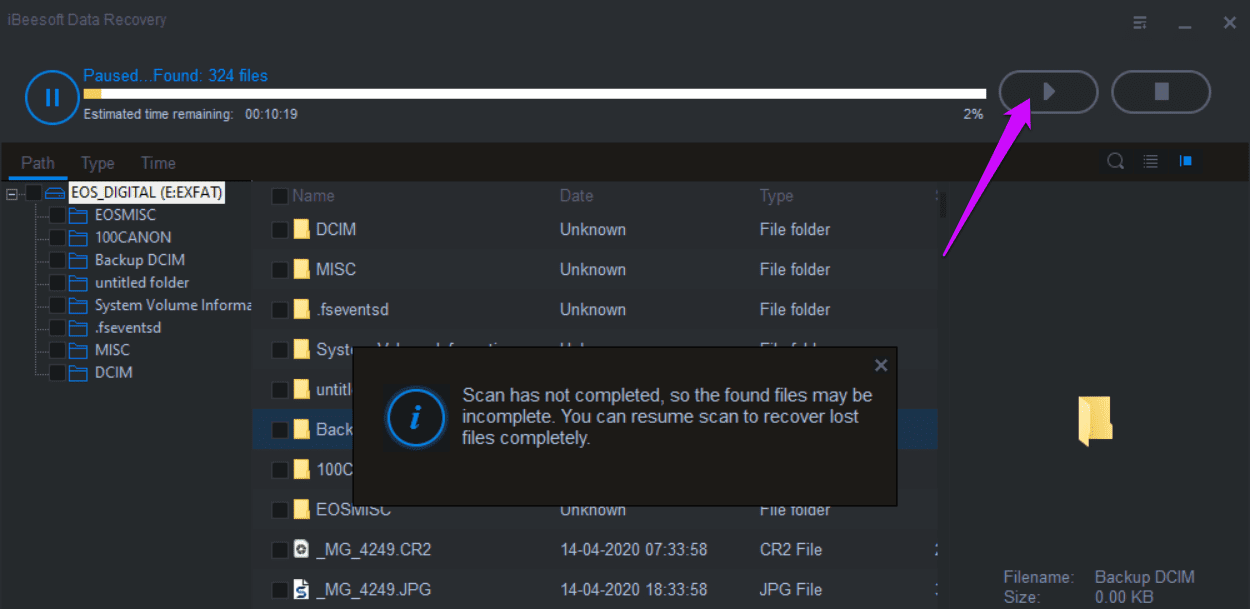
Task: Tick checkbox for untitled folder in tree
Action: pyautogui.click(x=57, y=282)
